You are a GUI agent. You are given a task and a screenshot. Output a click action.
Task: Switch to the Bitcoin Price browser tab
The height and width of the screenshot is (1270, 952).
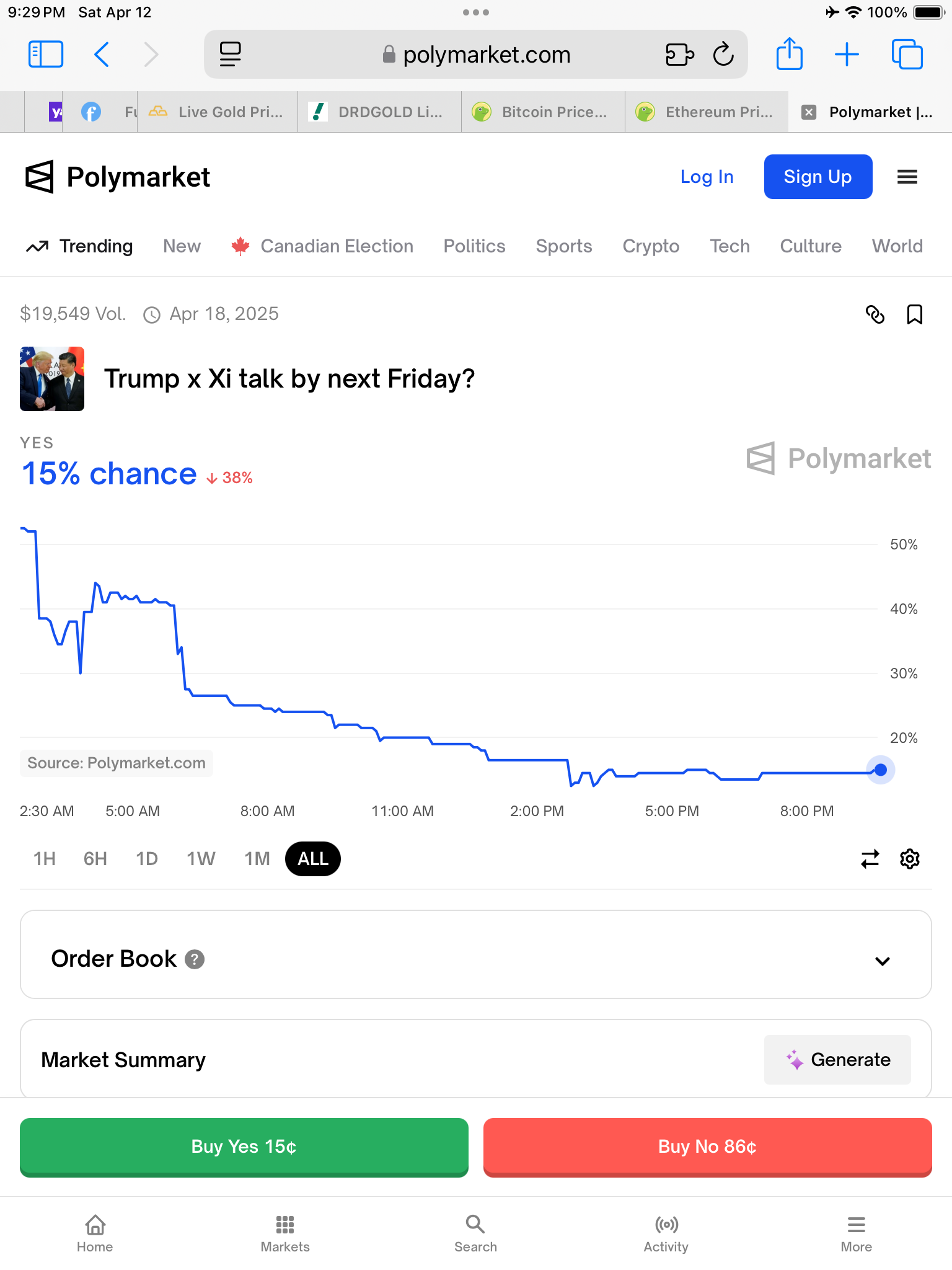tap(543, 112)
